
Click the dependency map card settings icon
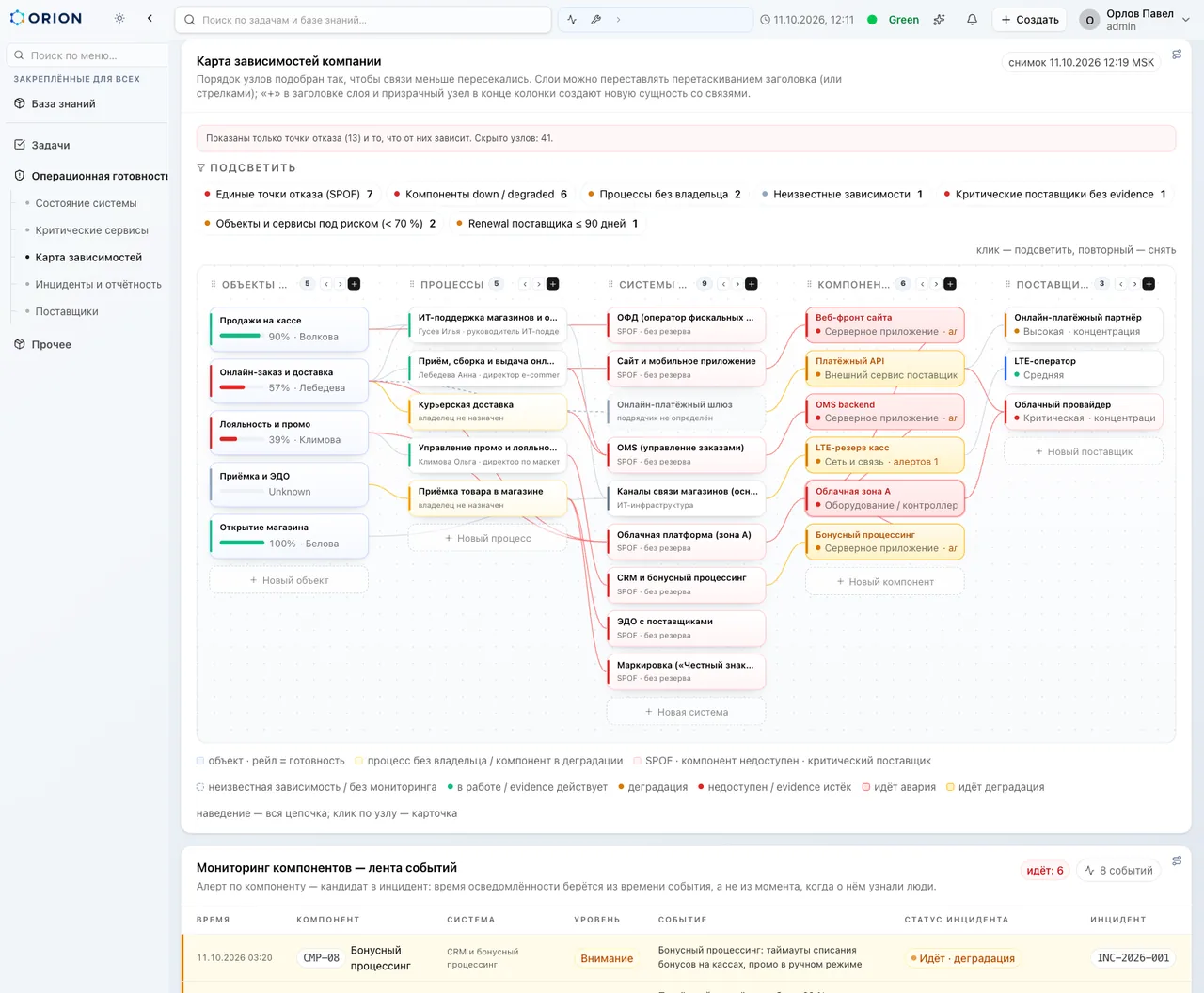pyautogui.click(x=1177, y=55)
